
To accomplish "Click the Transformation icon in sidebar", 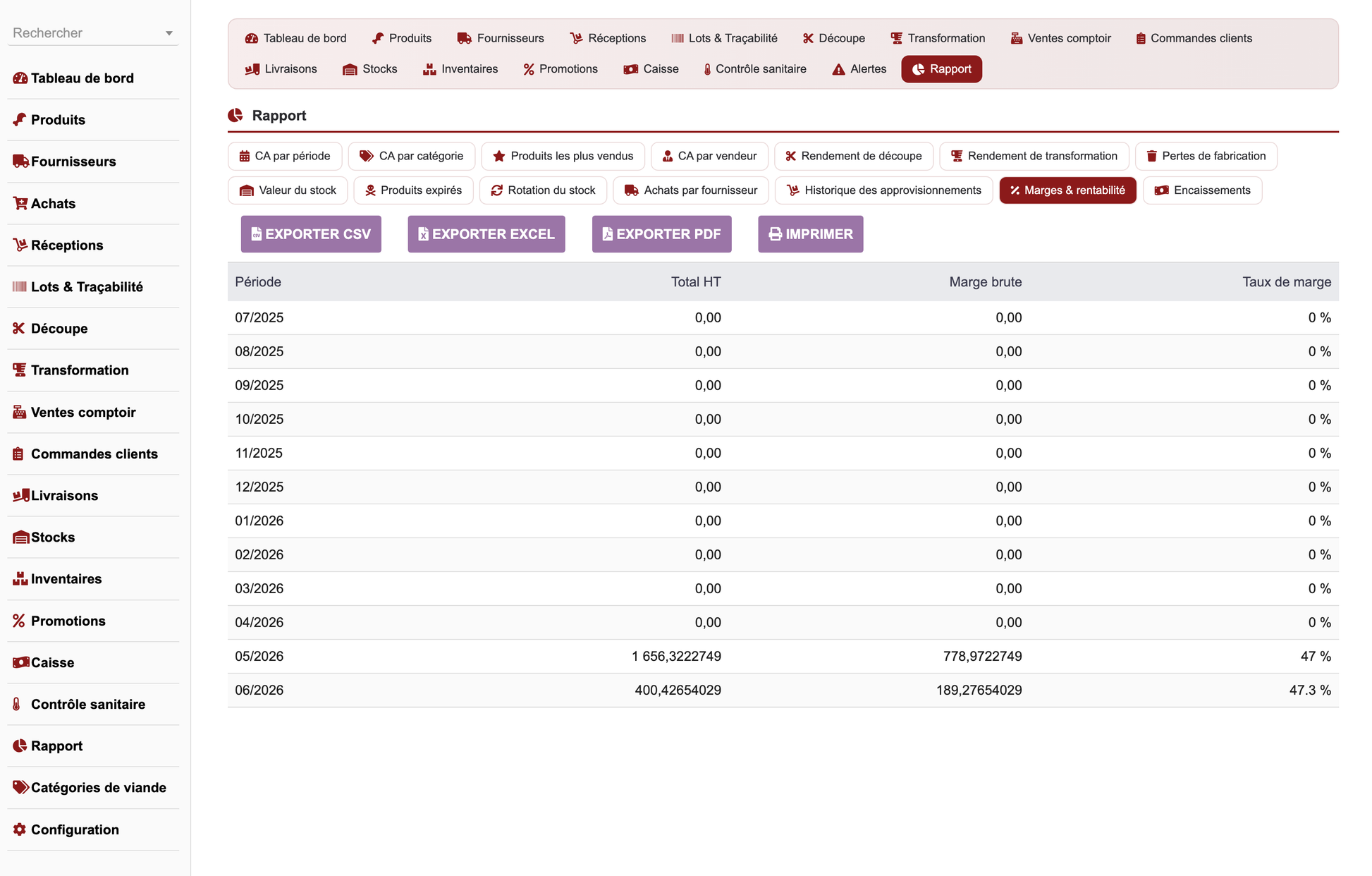I will (20, 370).
